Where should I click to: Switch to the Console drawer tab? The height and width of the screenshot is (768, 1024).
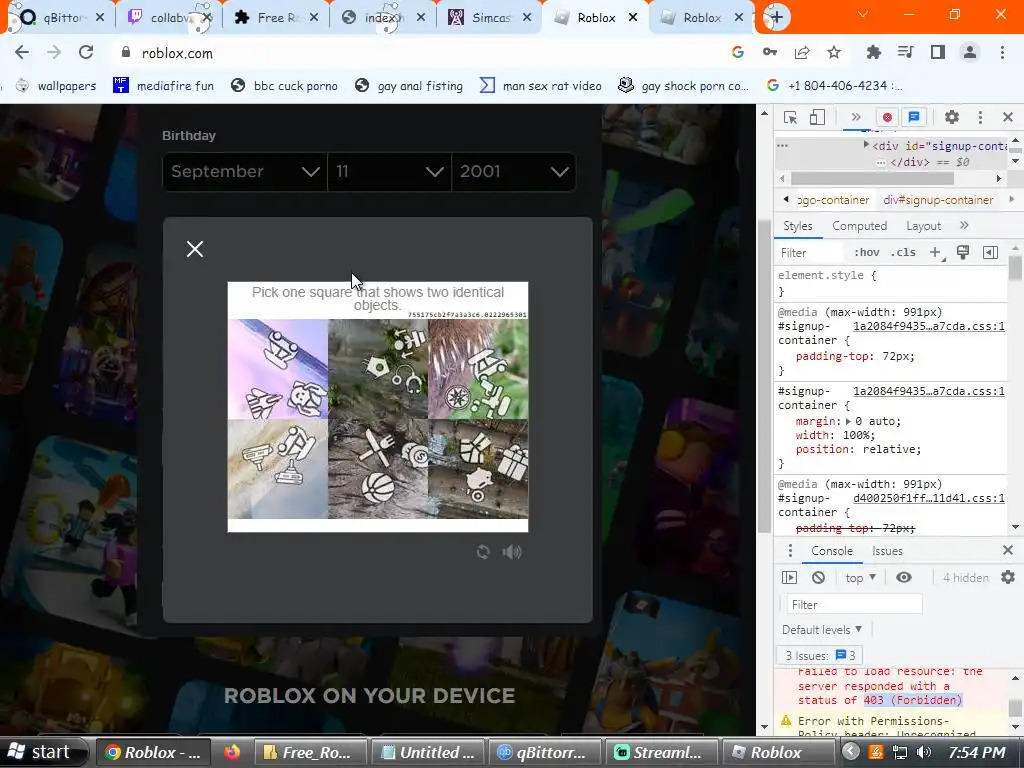tap(831, 551)
